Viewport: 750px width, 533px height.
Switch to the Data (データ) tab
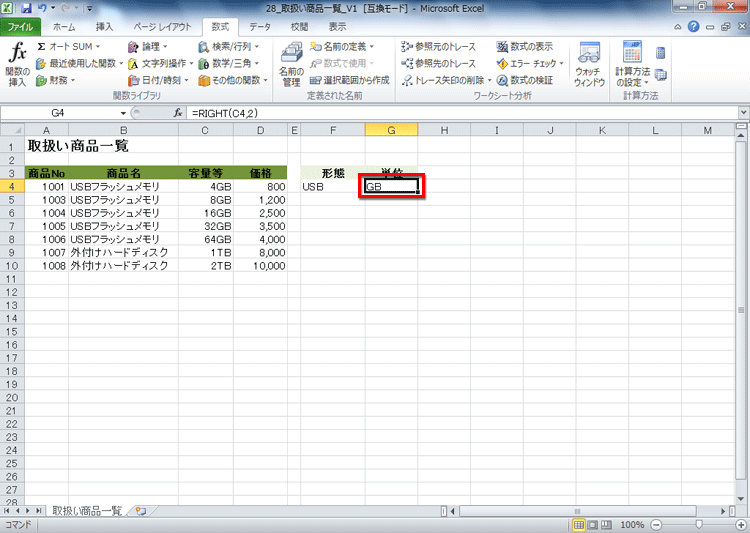click(x=260, y=27)
